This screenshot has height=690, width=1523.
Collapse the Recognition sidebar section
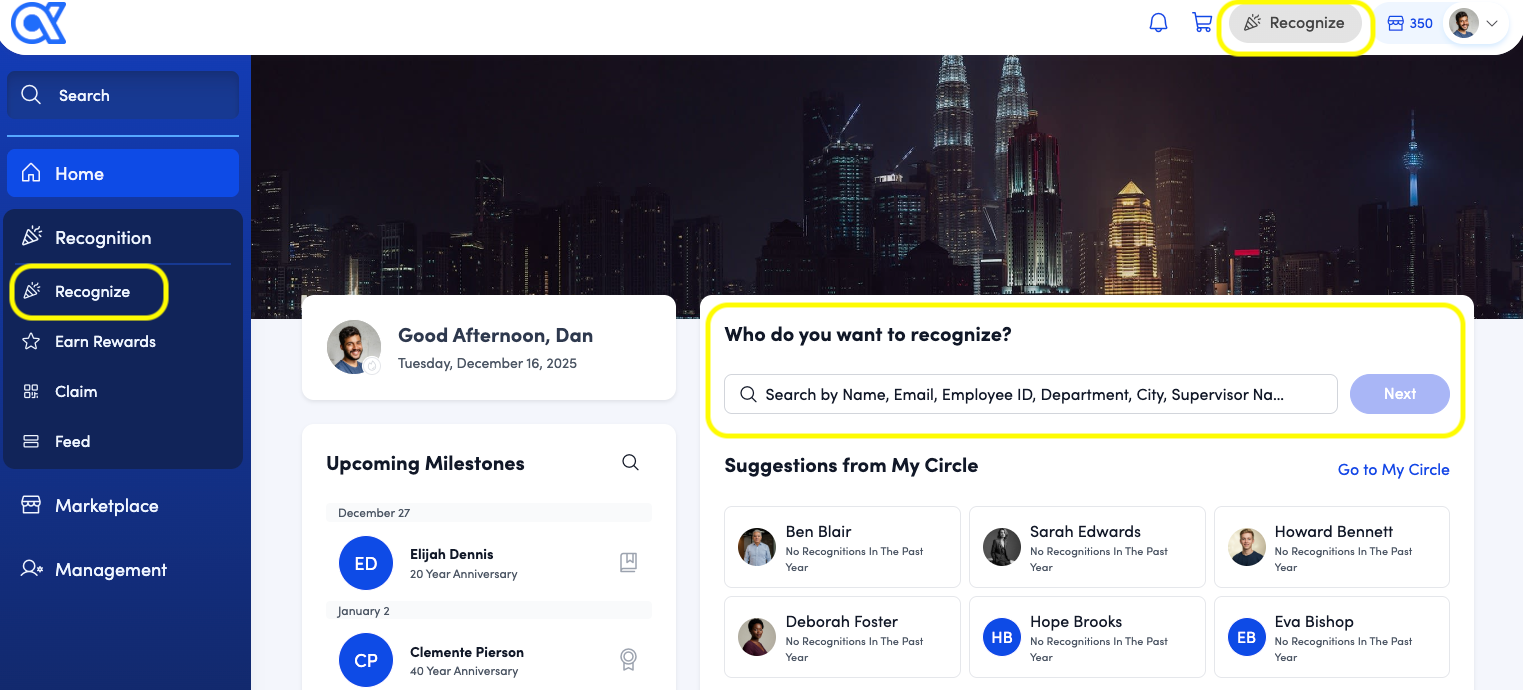pos(103,238)
